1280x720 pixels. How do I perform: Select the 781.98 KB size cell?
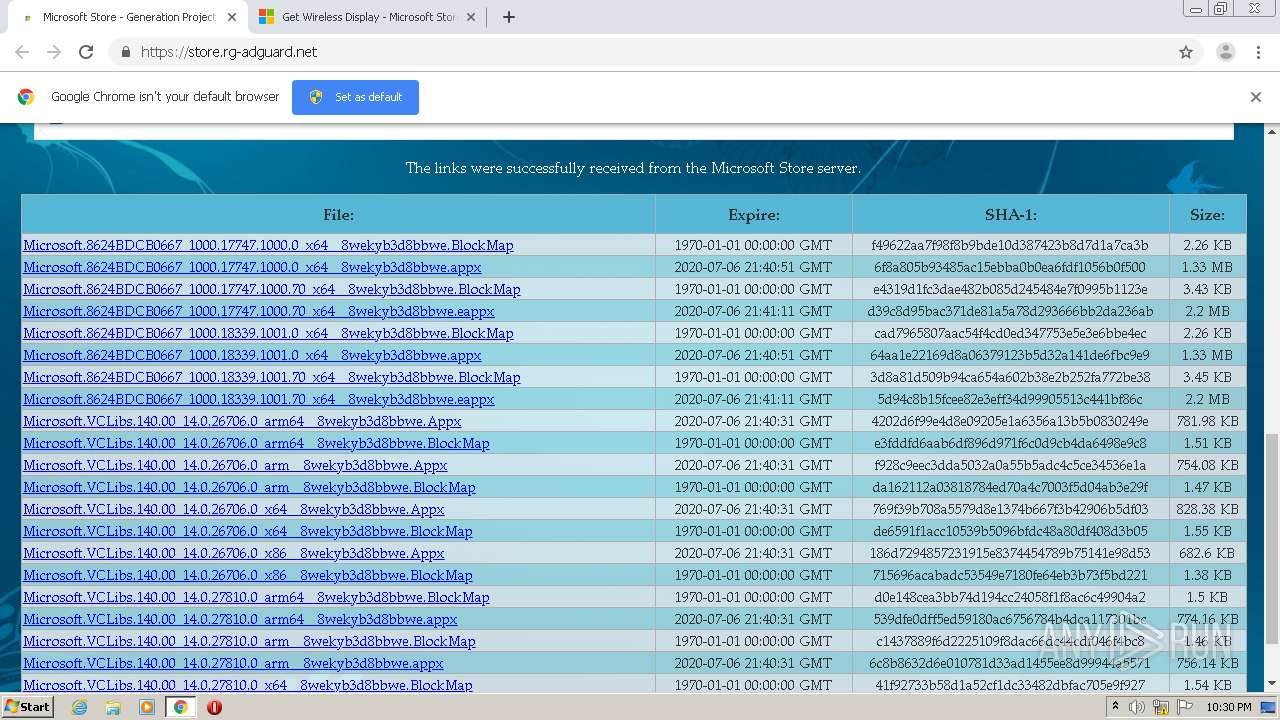[1207, 421]
